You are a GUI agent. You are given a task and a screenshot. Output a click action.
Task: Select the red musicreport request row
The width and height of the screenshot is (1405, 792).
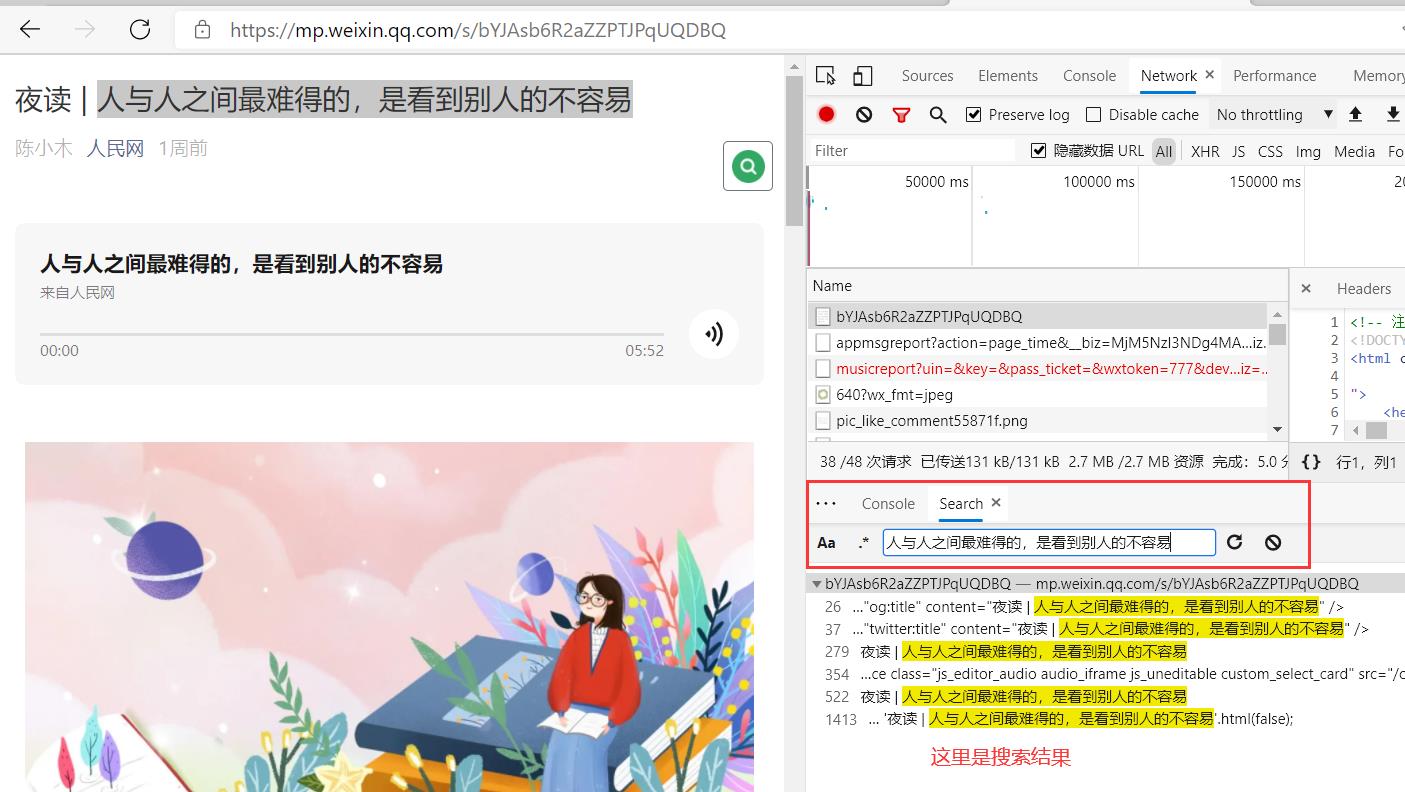click(1038, 368)
